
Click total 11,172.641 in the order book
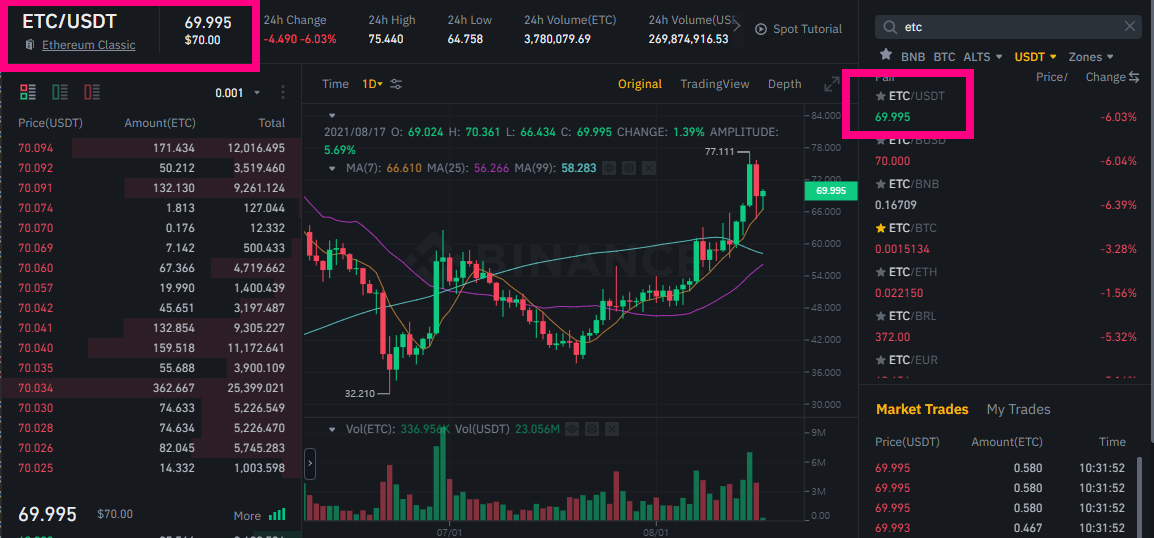(x=256, y=348)
